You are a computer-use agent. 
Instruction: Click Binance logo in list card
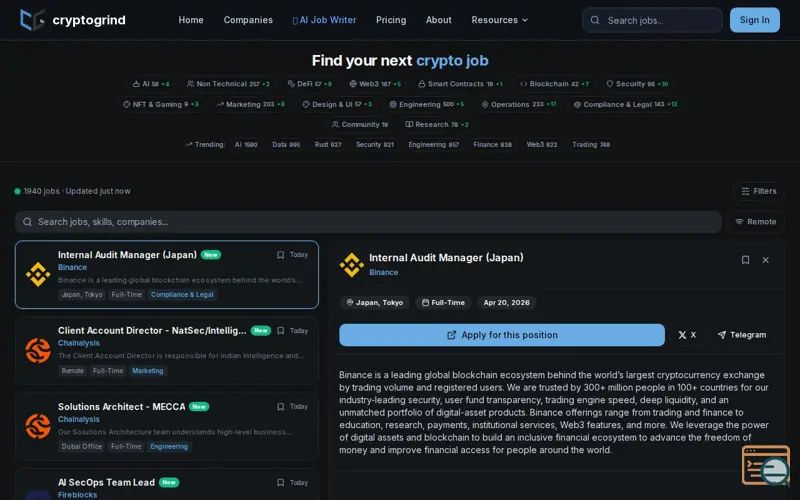(x=38, y=274)
